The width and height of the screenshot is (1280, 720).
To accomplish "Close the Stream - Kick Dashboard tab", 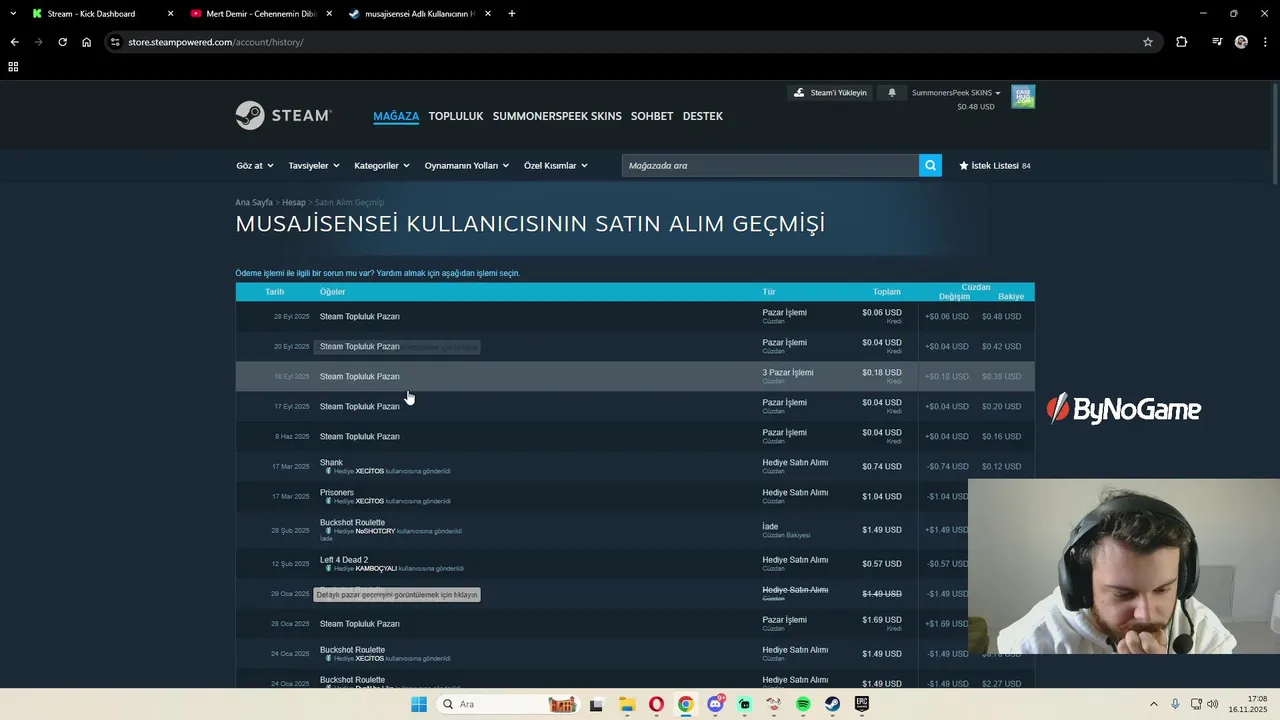I will tap(170, 14).
